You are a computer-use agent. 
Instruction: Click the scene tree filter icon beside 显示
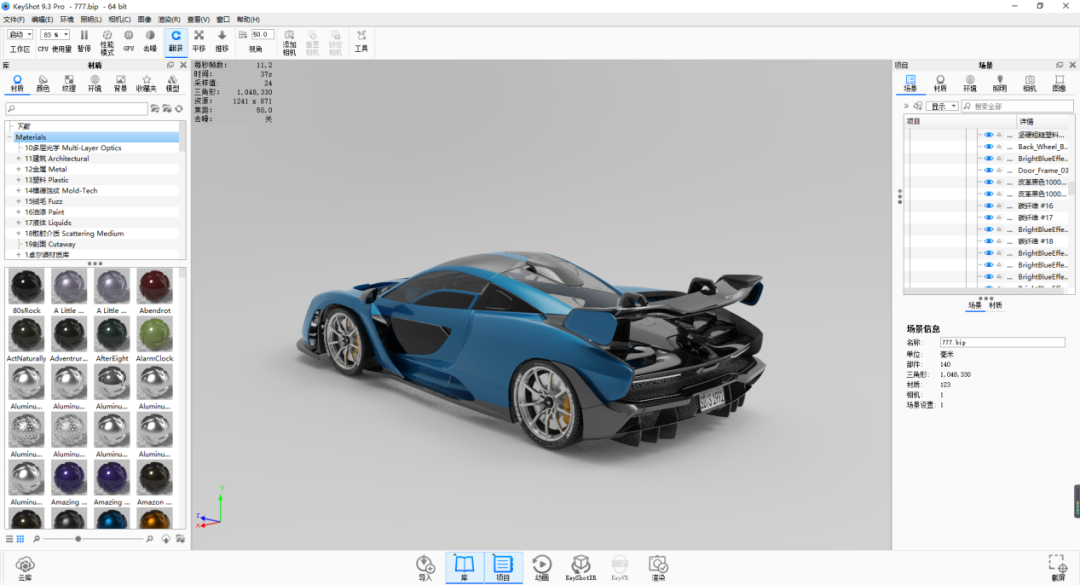point(917,106)
